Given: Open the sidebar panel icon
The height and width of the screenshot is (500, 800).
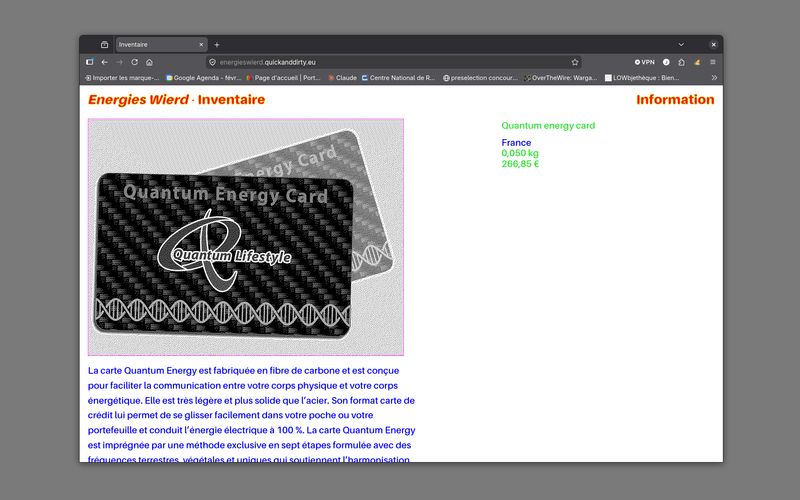Looking at the screenshot, I should [89, 62].
